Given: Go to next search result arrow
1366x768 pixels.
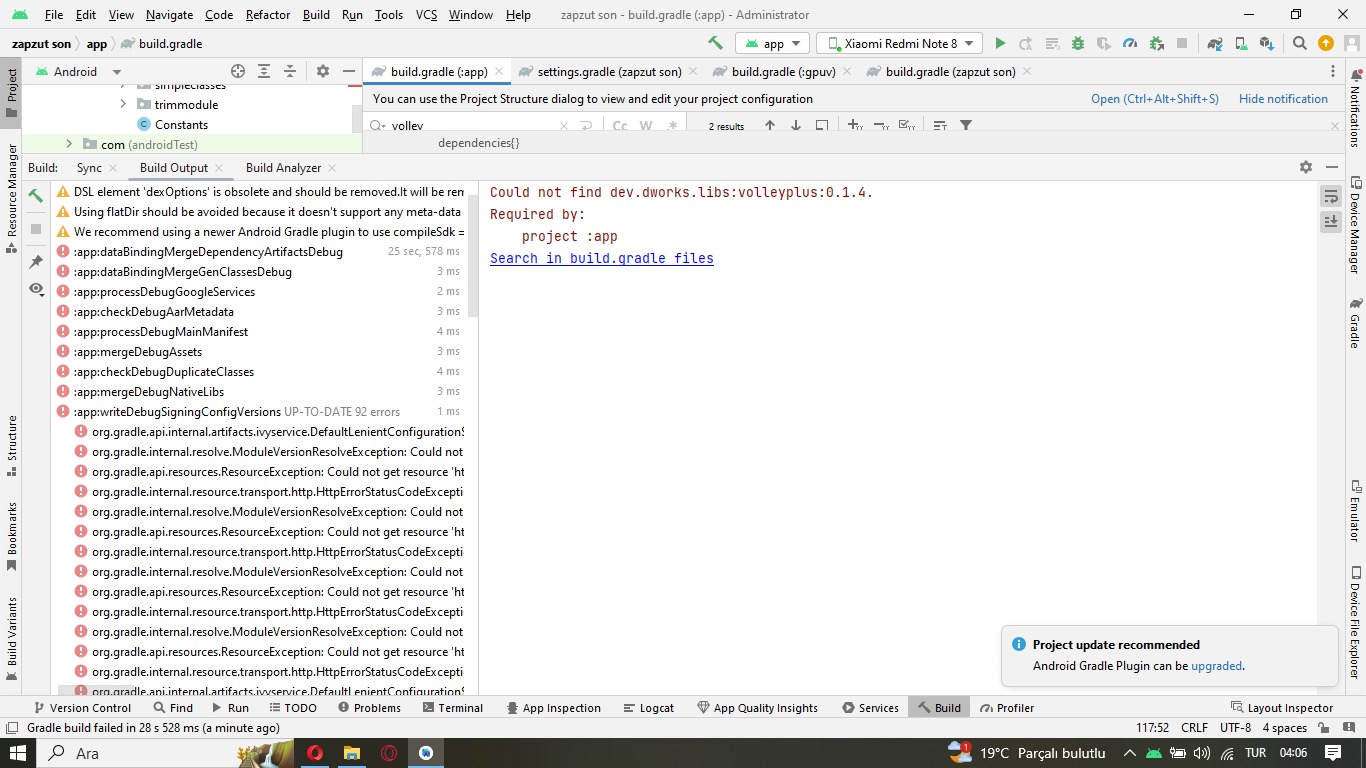Looking at the screenshot, I should pyautogui.click(x=796, y=126).
